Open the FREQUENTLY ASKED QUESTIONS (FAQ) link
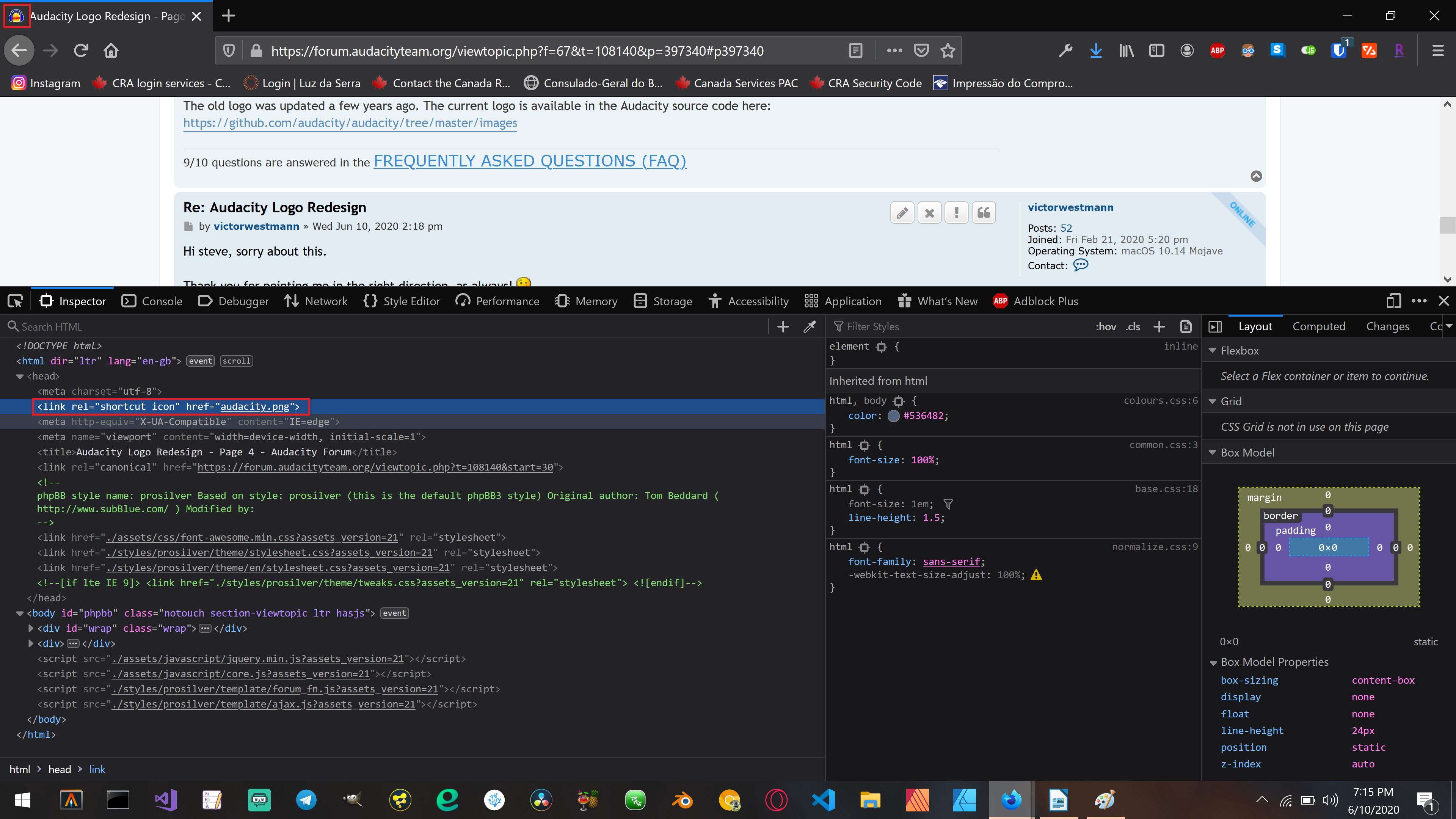The height and width of the screenshot is (819, 1456). coord(530,161)
